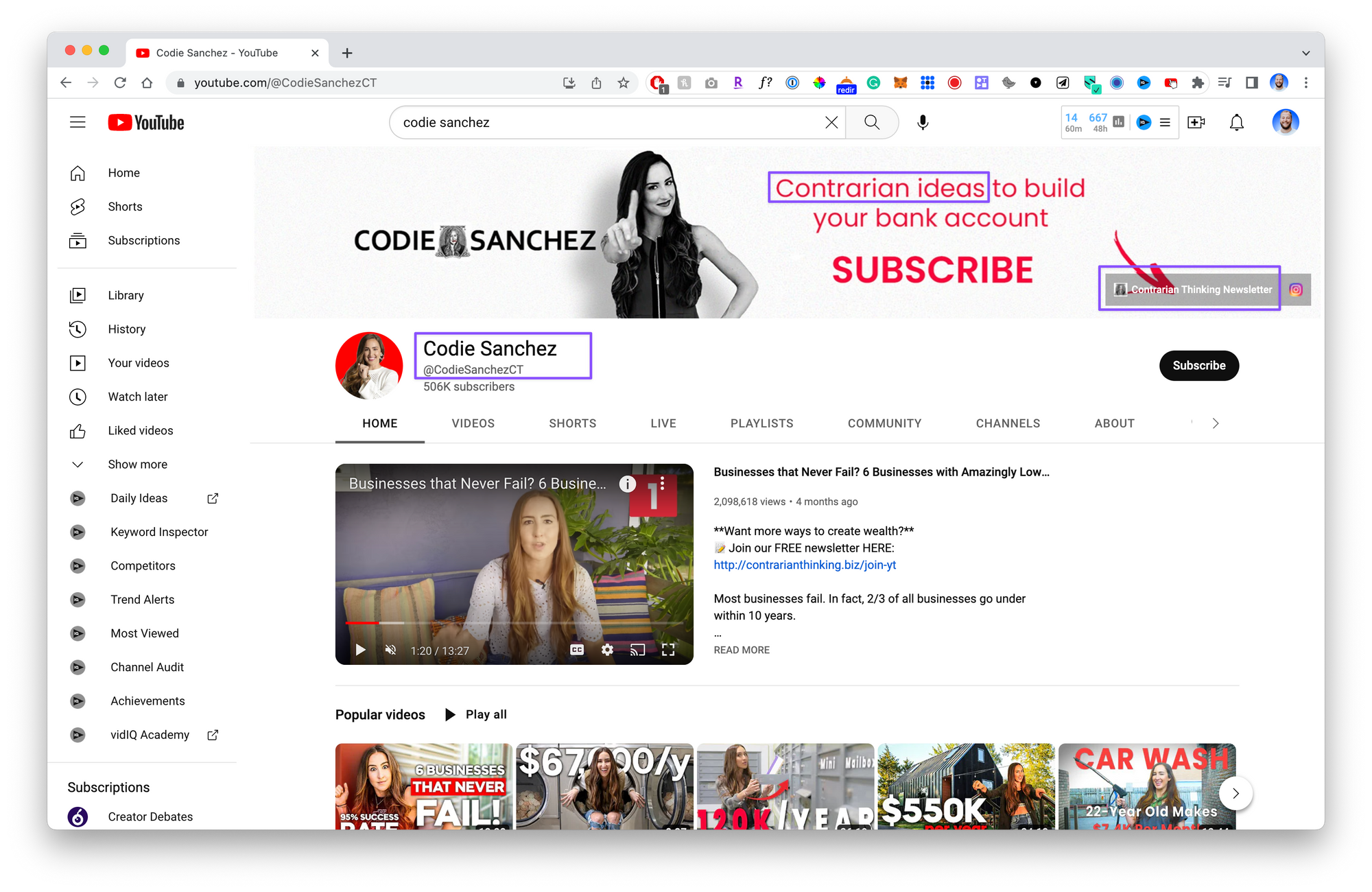Open vidIQ Channel Audit
Screen dimensions: 1372x892
point(147,667)
